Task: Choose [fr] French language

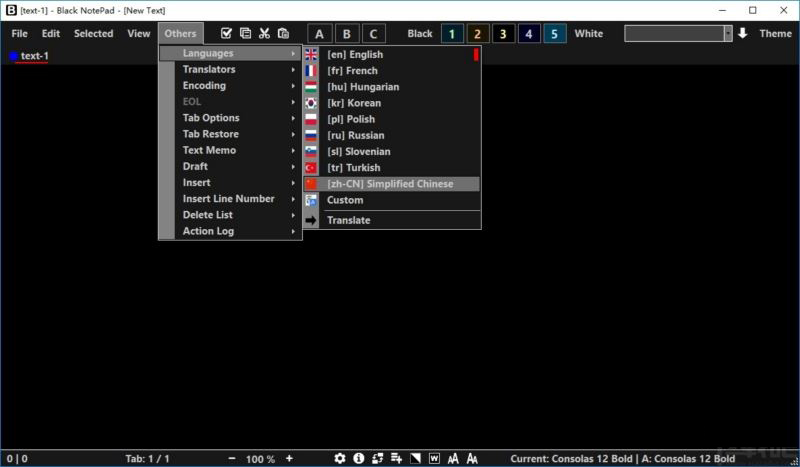Action: pyautogui.click(x=392, y=70)
